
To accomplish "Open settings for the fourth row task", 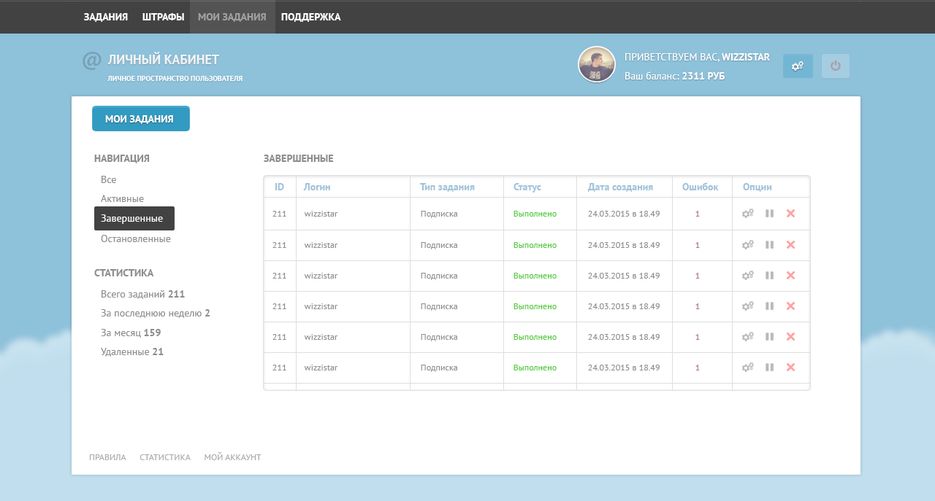I will coord(748,306).
